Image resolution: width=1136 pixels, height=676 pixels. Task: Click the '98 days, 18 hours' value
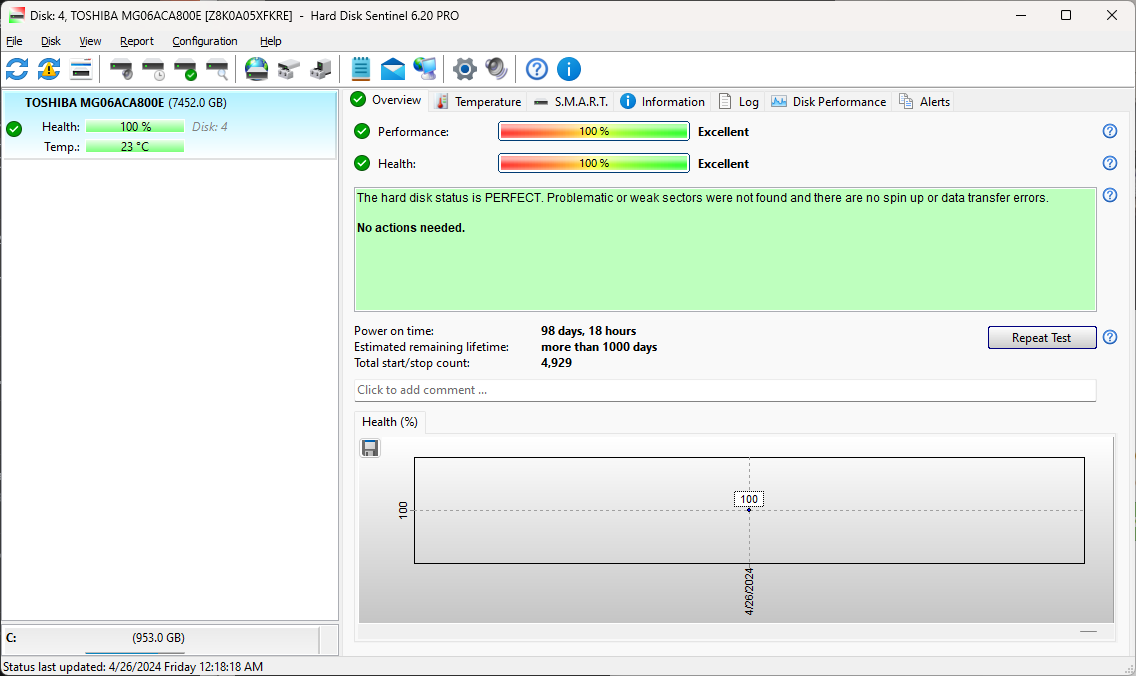(x=588, y=331)
